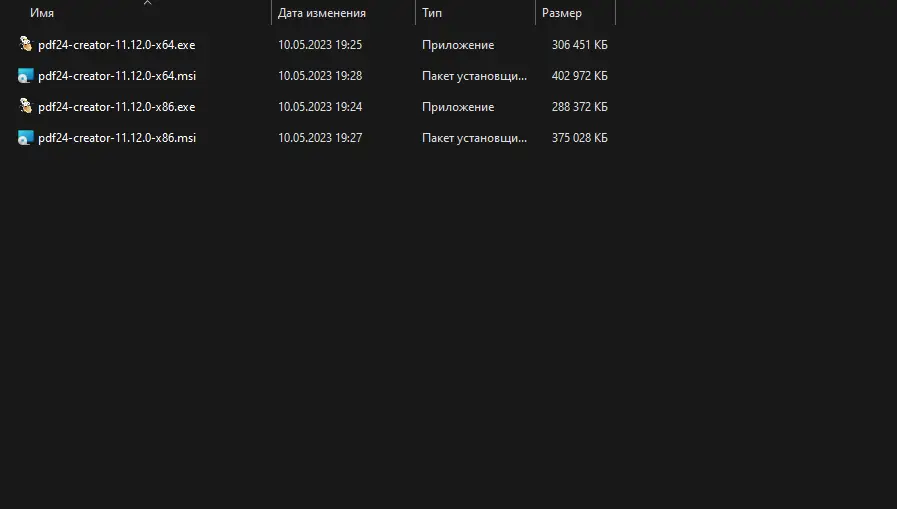Click the 288 372 КБ size value
The width and height of the screenshot is (897, 509).
tap(579, 107)
